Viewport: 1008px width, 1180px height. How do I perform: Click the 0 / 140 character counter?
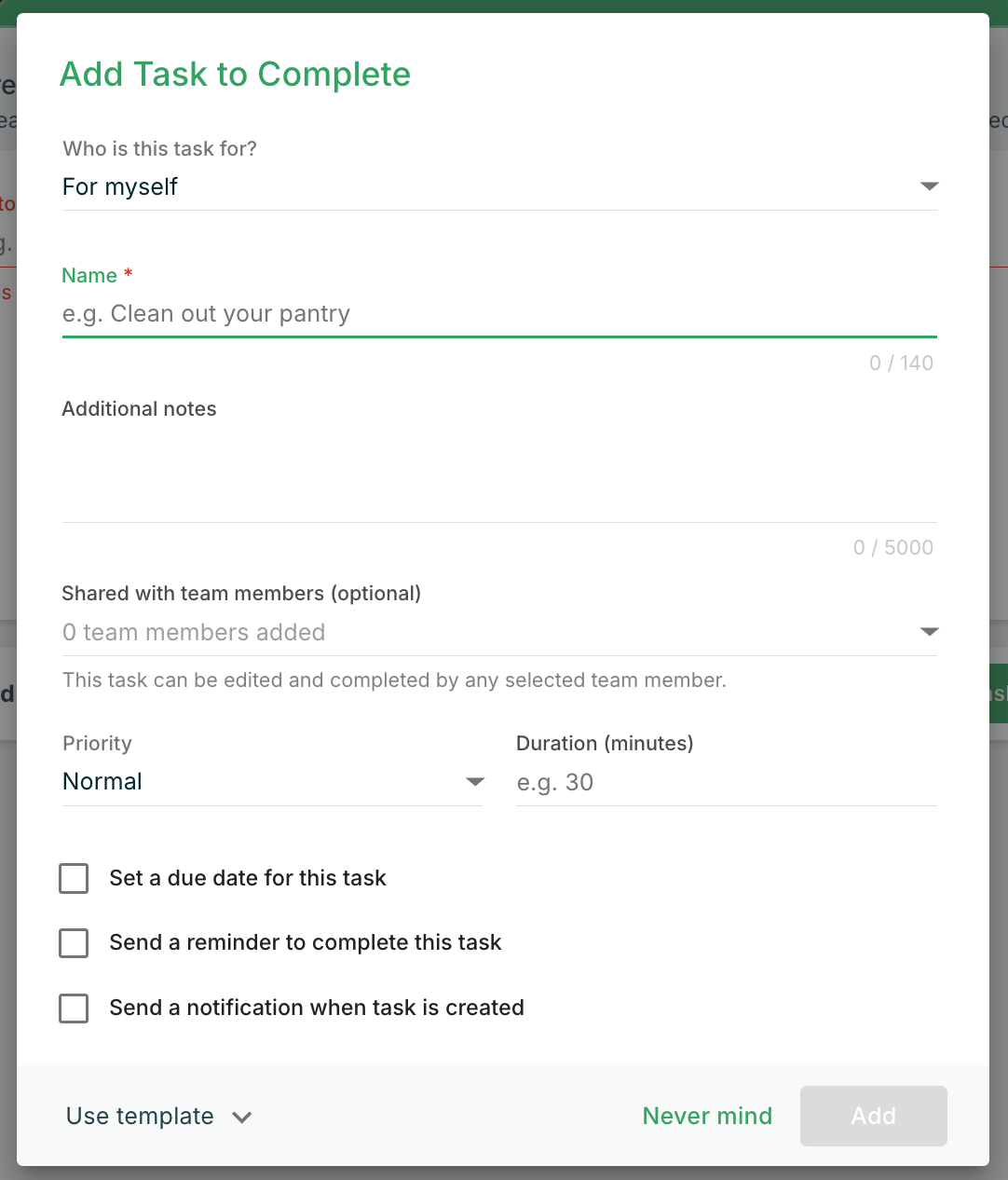901,363
